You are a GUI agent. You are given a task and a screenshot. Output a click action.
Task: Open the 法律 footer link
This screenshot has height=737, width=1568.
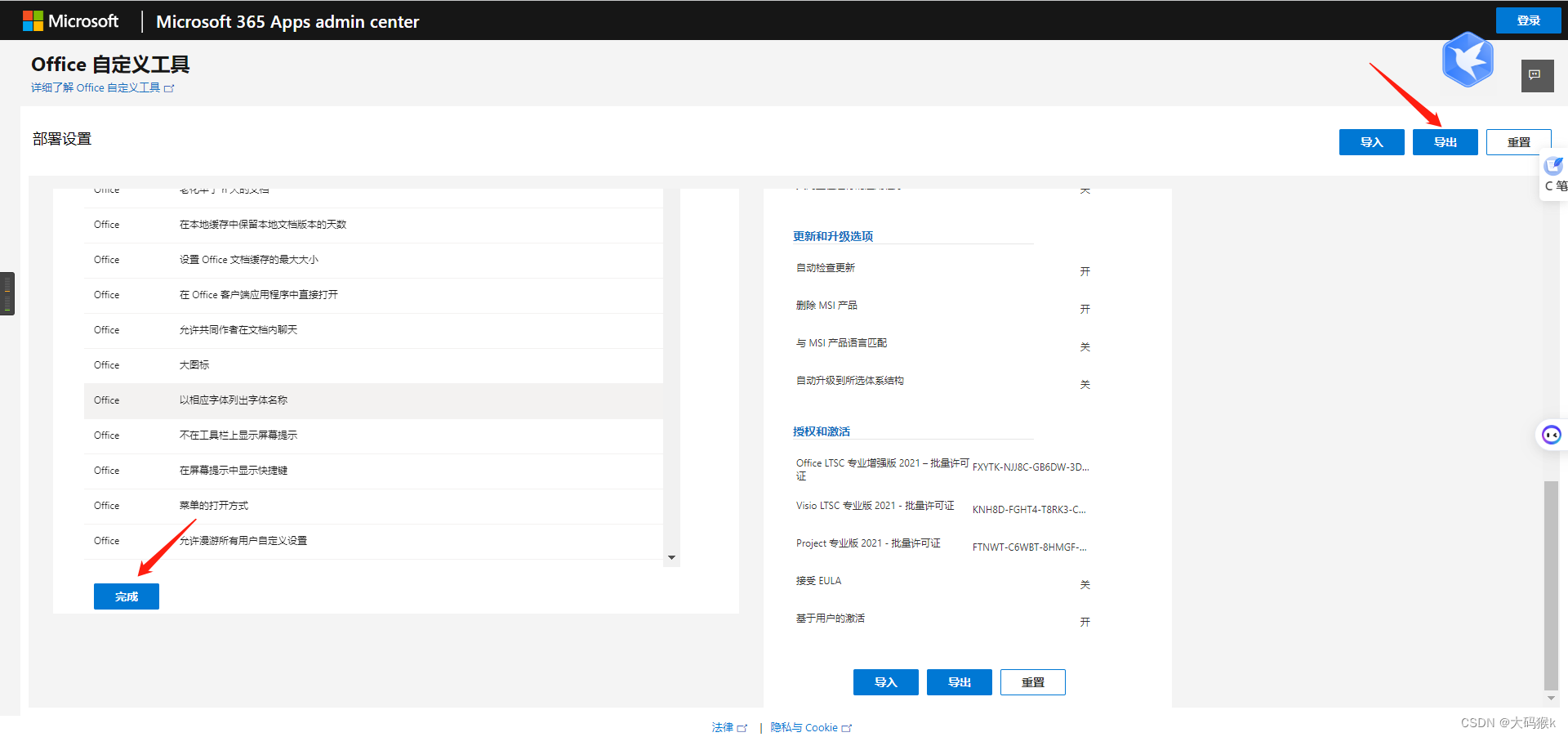coord(728,727)
